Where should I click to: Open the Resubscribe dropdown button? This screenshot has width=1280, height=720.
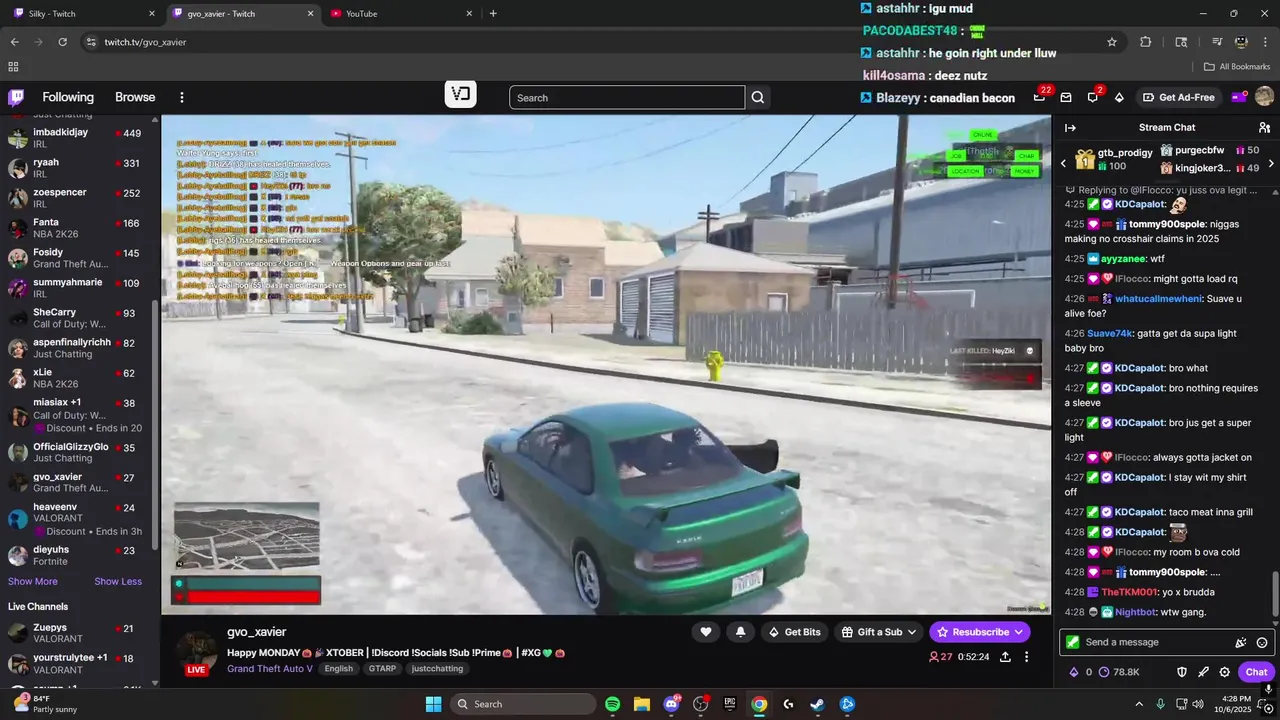[x=980, y=632]
